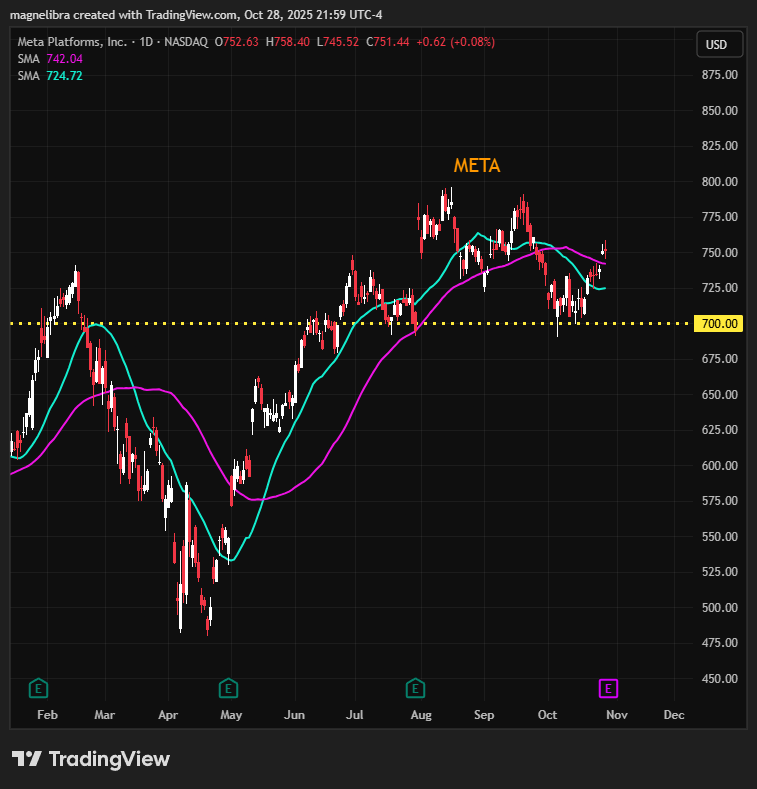Image resolution: width=757 pixels, height=789 pixels.
Task: Click the Oct label on time axis
Action: coord(548,715)
